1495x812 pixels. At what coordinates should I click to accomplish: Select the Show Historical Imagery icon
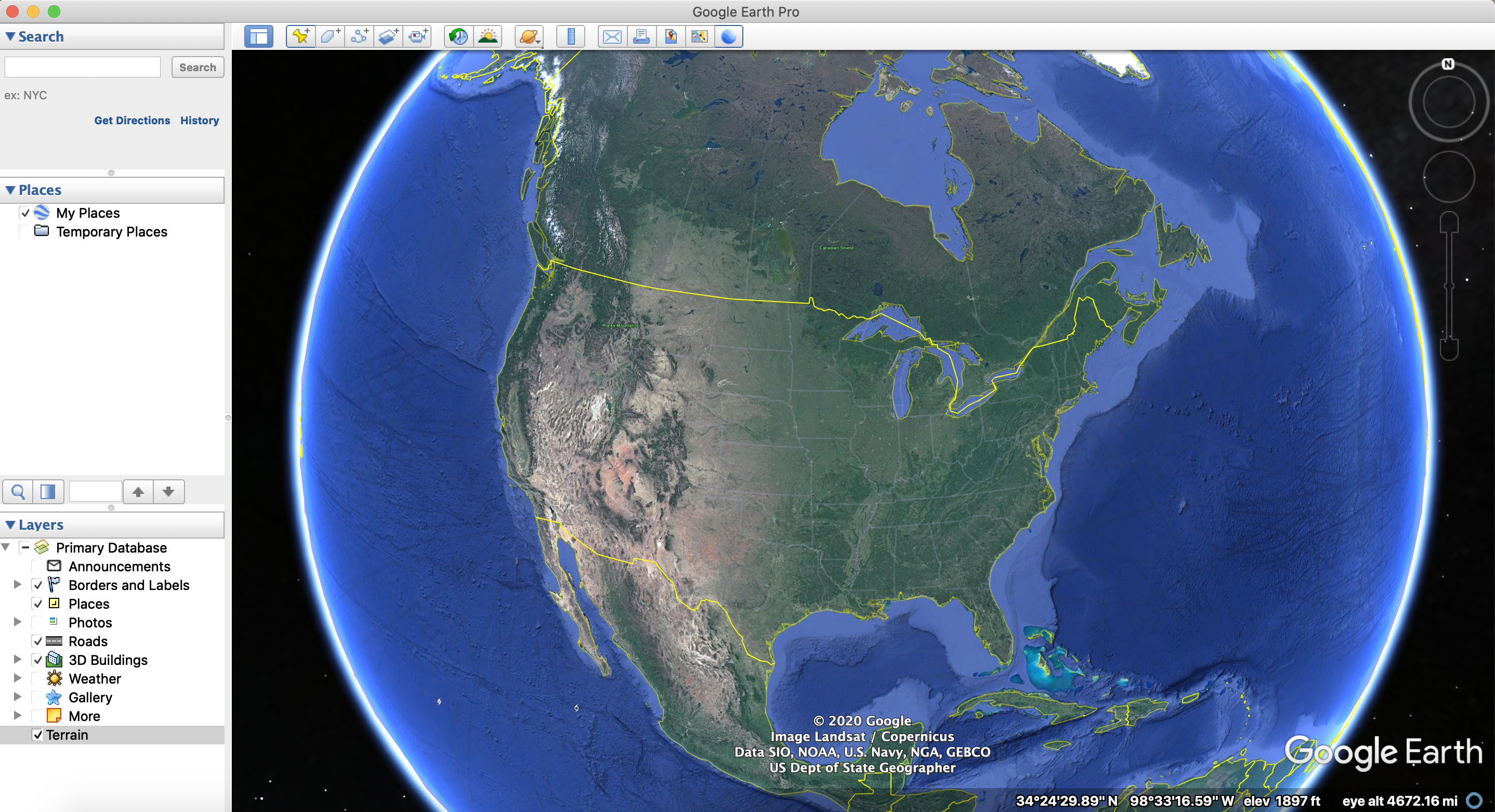click(458, 36)
